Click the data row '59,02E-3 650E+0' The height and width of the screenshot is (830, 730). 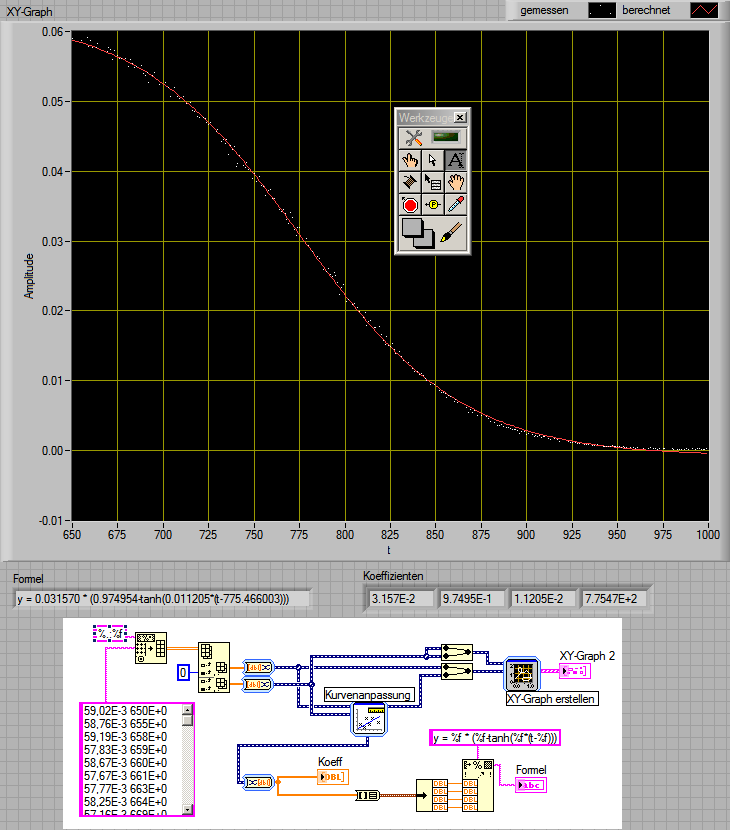click(x=125, y=711)
